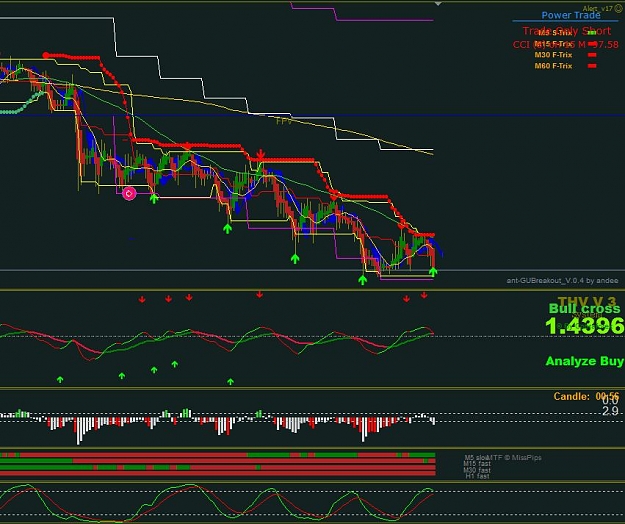Click the pink circle marker on the chart

click(129, 194)
